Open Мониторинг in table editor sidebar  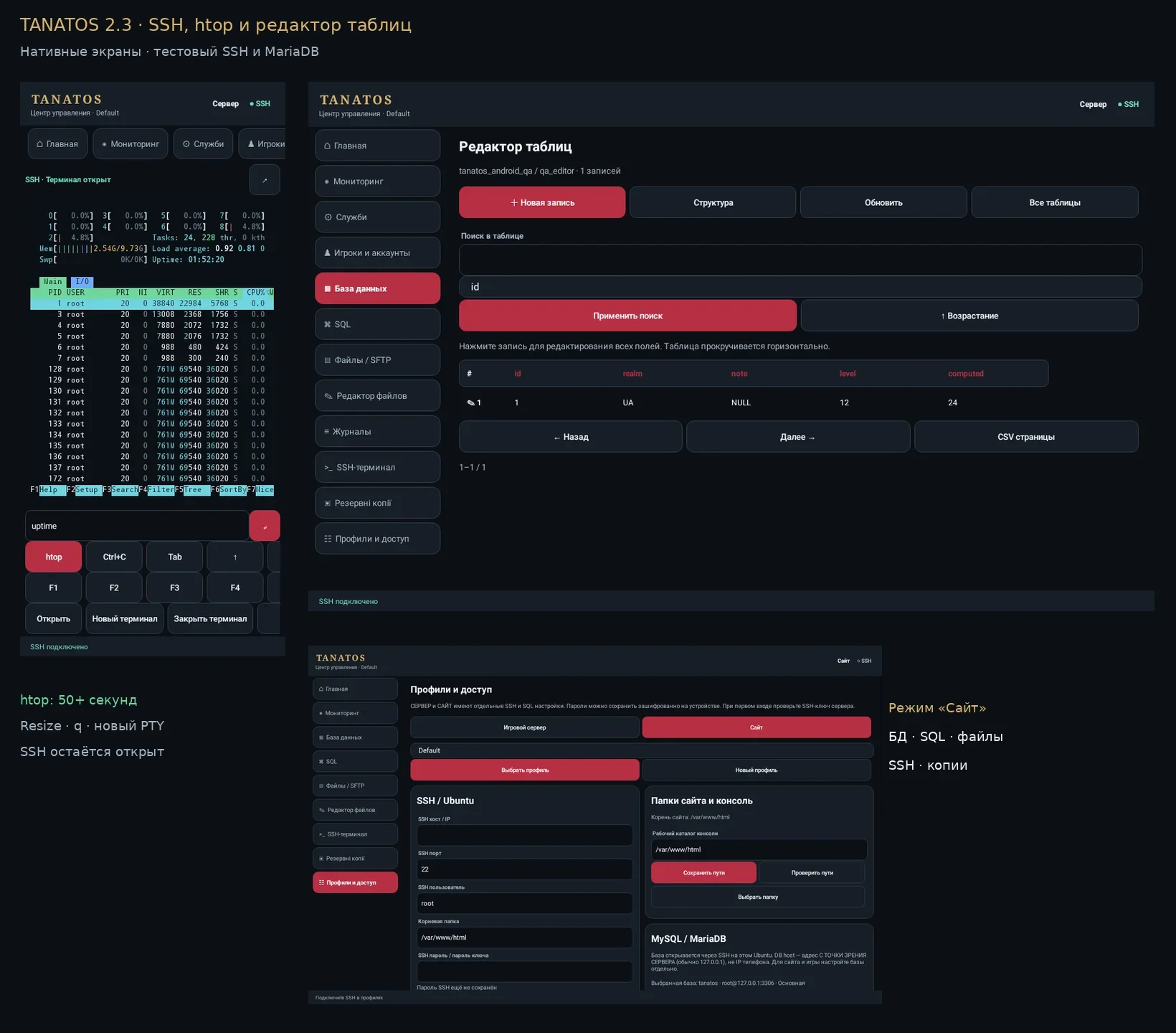point(377,181)
